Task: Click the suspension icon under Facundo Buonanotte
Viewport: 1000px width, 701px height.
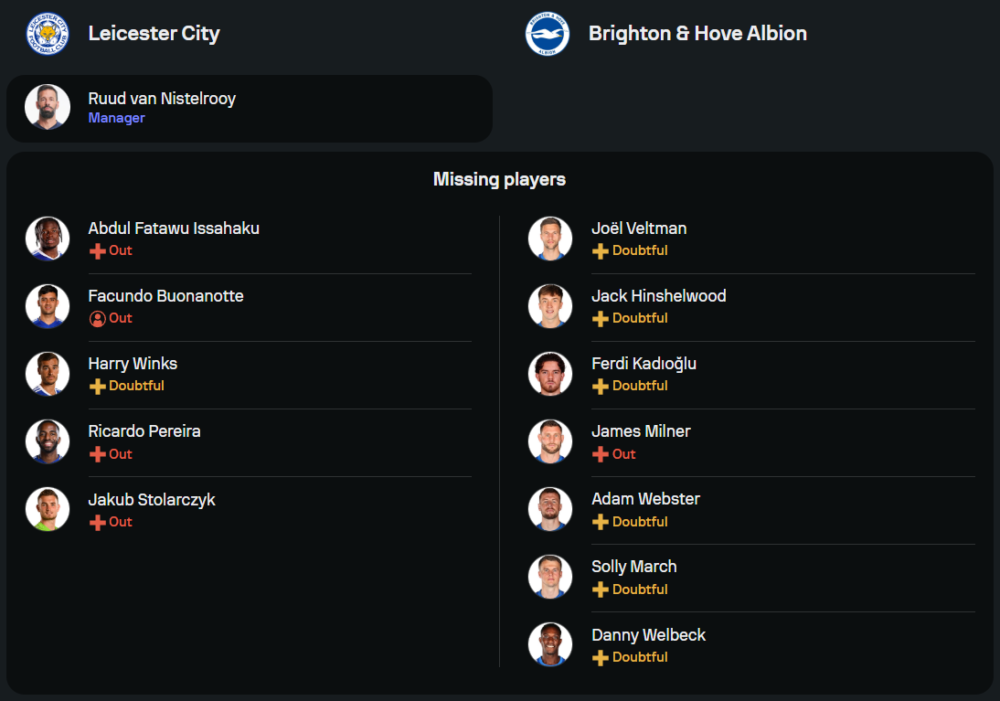Action: point(97,319)
